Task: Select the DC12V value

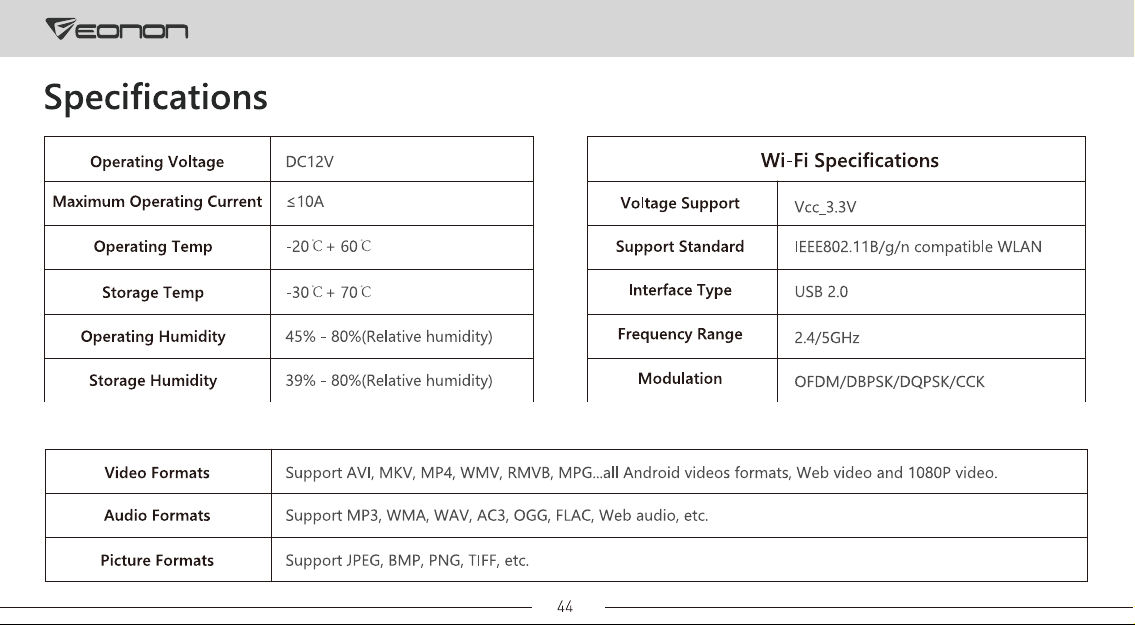Action: click(x=310, y=162)
